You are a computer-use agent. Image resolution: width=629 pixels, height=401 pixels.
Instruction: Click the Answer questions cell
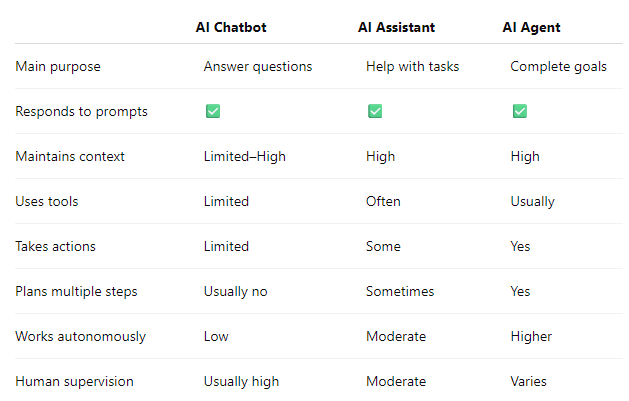(x=258, y=67)
